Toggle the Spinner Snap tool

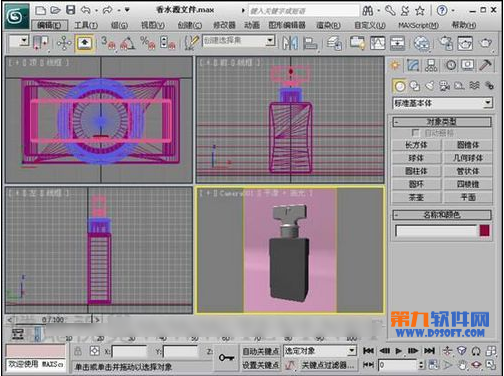click(168, 43)
